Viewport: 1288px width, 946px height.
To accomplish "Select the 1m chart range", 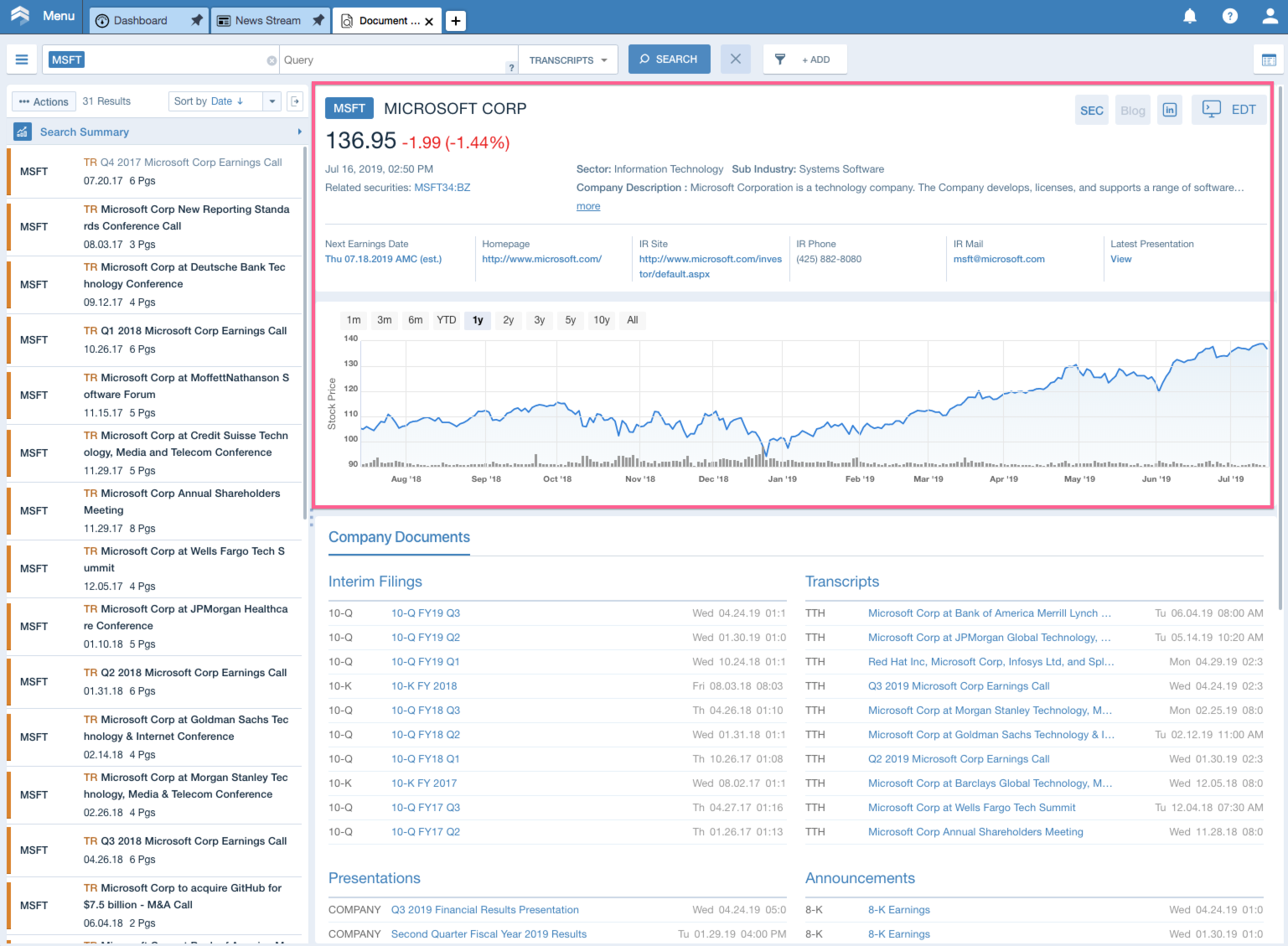I will pyautogui.click(x=354, y=320).
